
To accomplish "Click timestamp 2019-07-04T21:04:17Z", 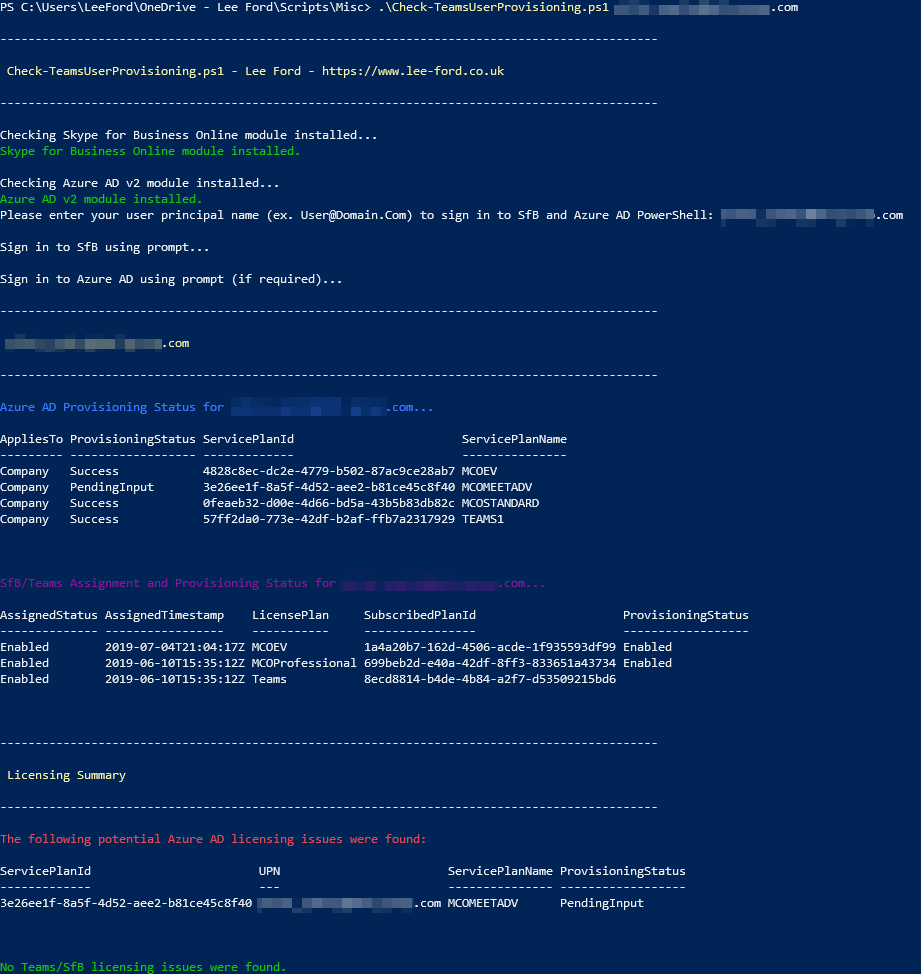I will (x=175, y=647).
